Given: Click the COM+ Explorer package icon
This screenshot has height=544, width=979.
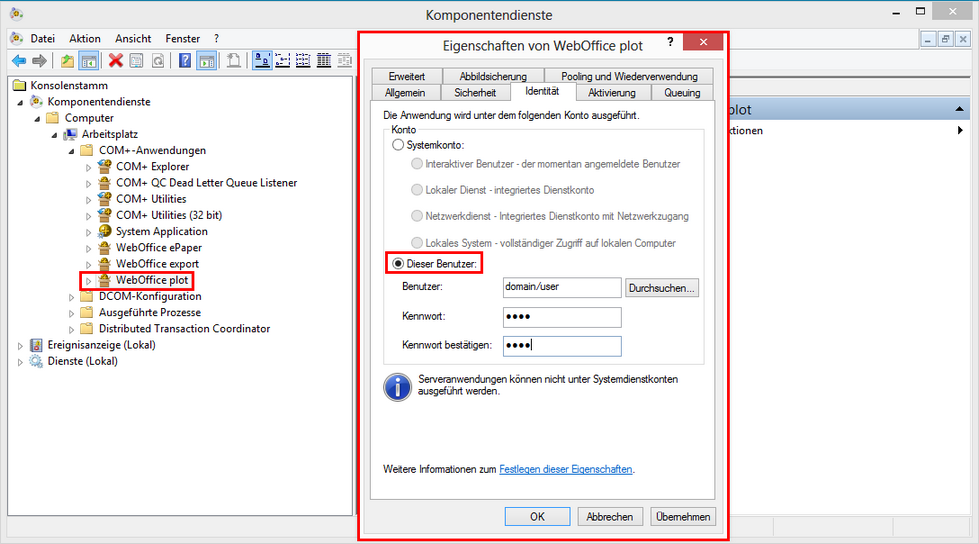Looking at the screenshot, I should tap(104, 166).
